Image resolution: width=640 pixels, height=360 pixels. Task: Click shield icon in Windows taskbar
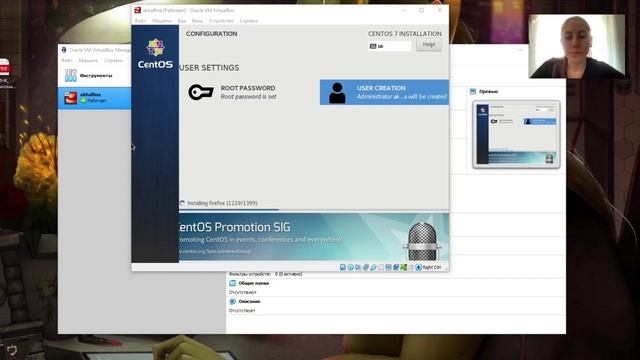12,350
